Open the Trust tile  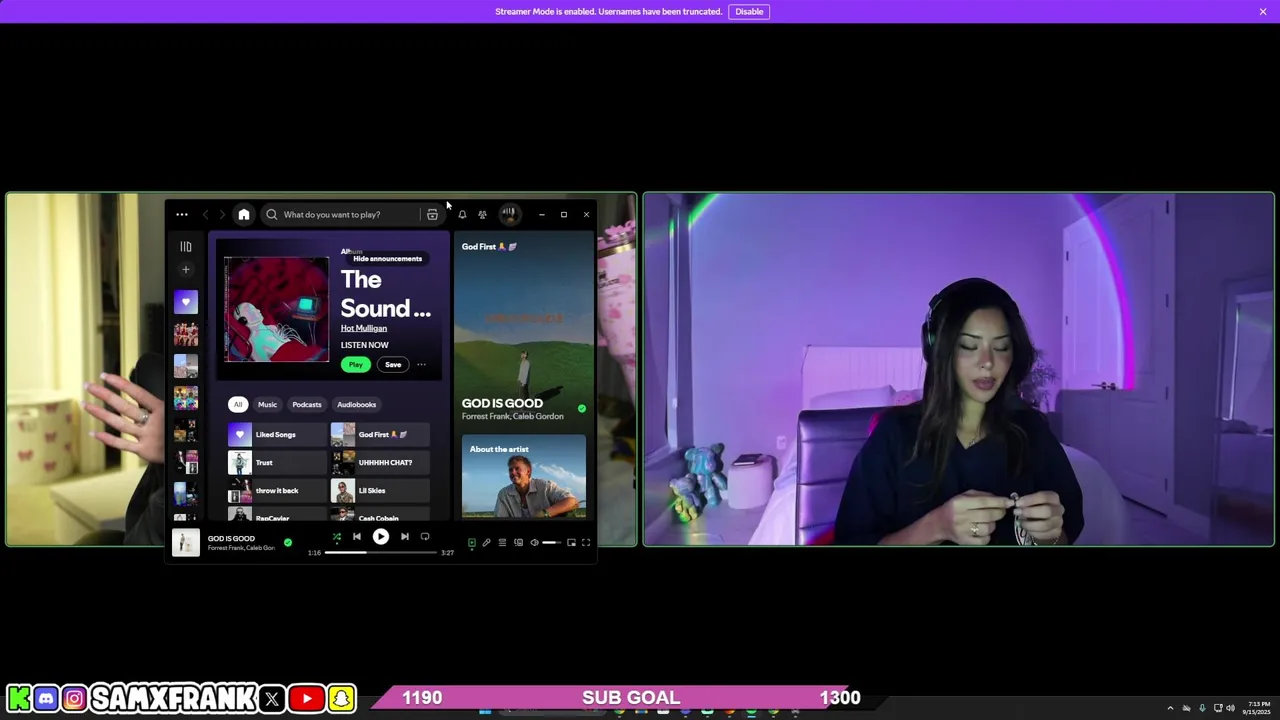pyautogui.click(x=277, y=462)
